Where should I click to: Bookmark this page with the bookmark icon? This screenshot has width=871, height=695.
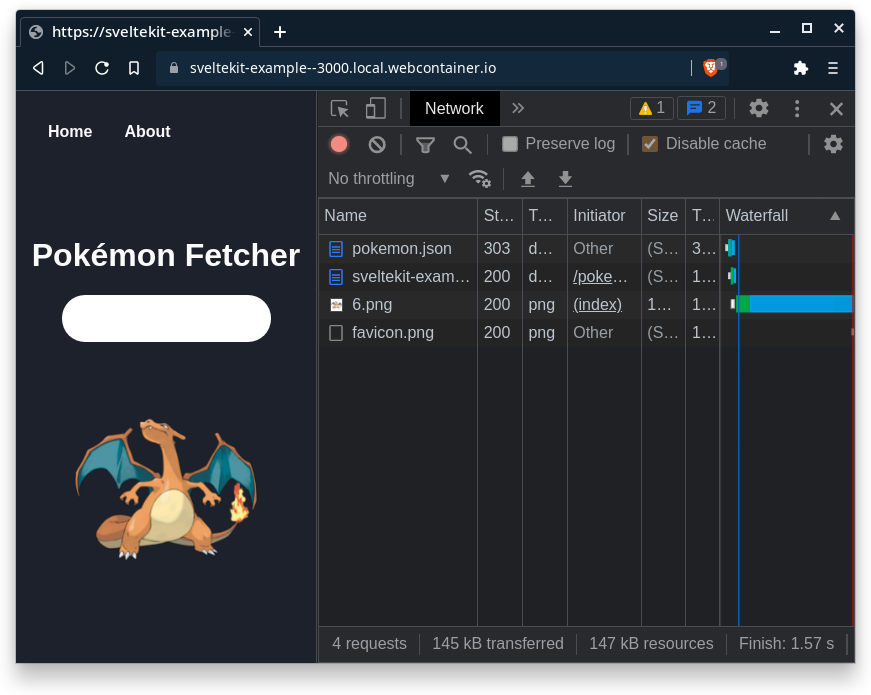(134, 68)
